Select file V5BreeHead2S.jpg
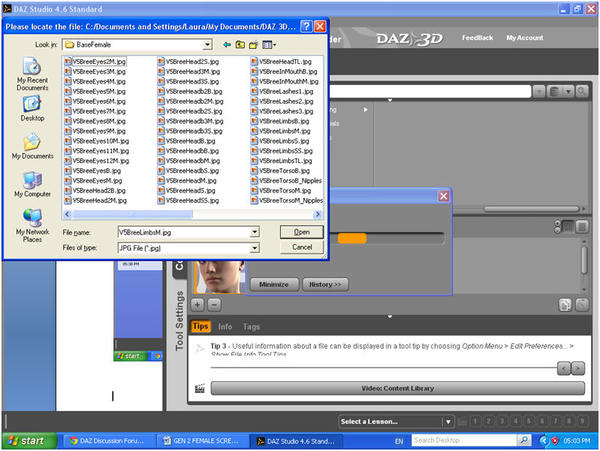 click(x=188, y=62)
